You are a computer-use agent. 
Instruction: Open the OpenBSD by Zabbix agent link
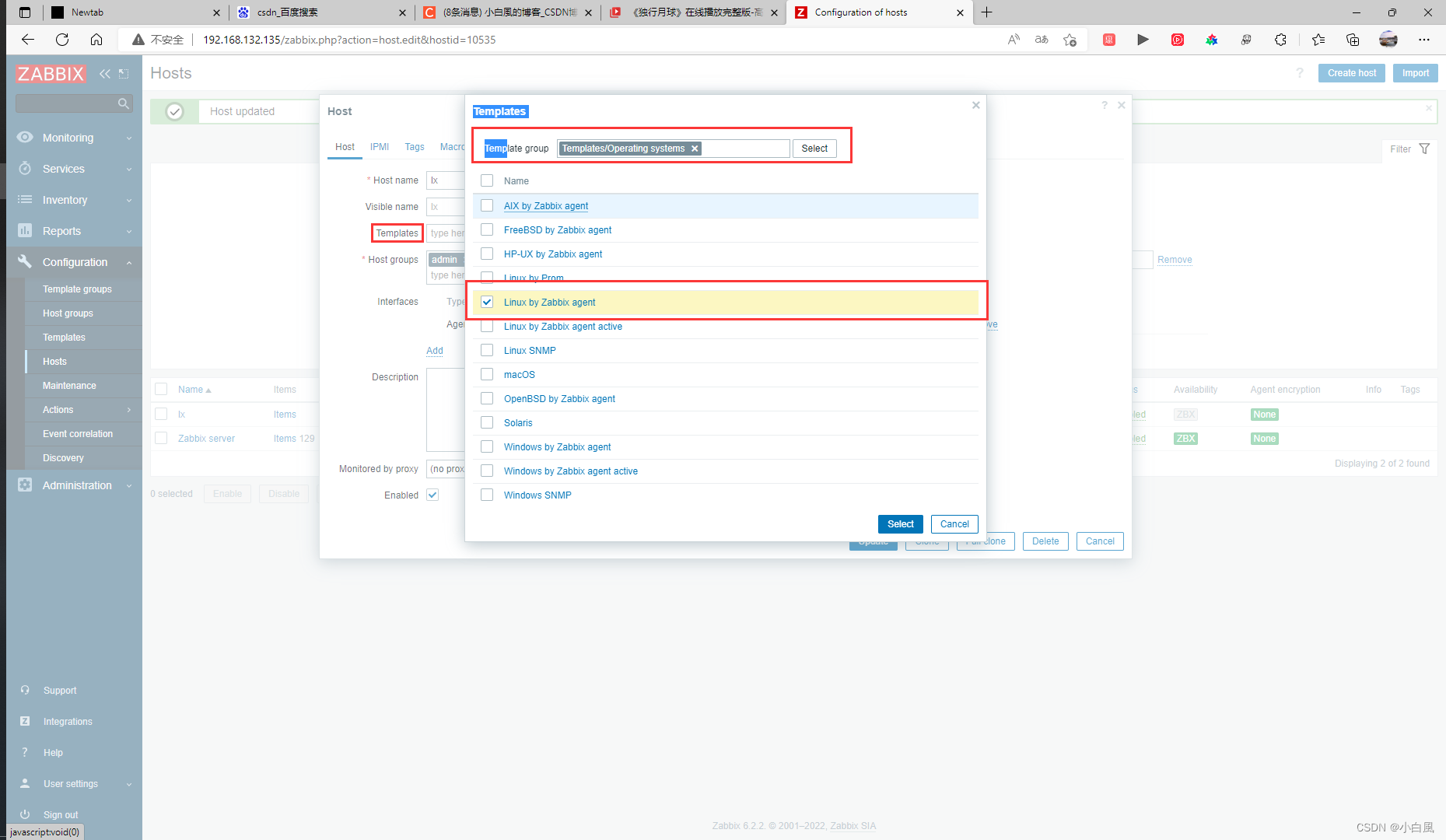point(559,399)
